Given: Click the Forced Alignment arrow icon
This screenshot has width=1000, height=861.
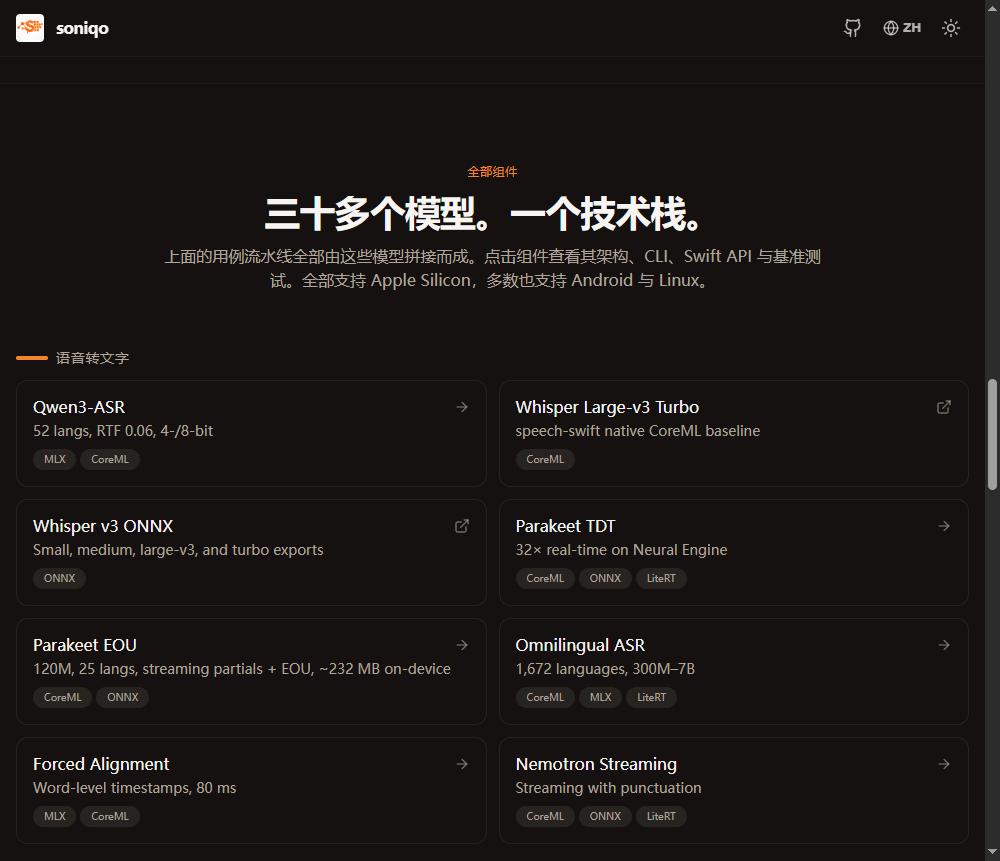Looking at the screenshot, I should pos(462,764).
